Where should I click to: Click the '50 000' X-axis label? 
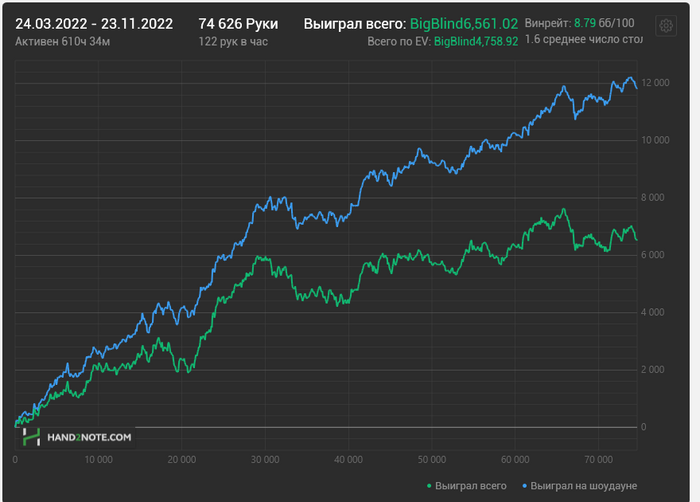coord(432,460)
